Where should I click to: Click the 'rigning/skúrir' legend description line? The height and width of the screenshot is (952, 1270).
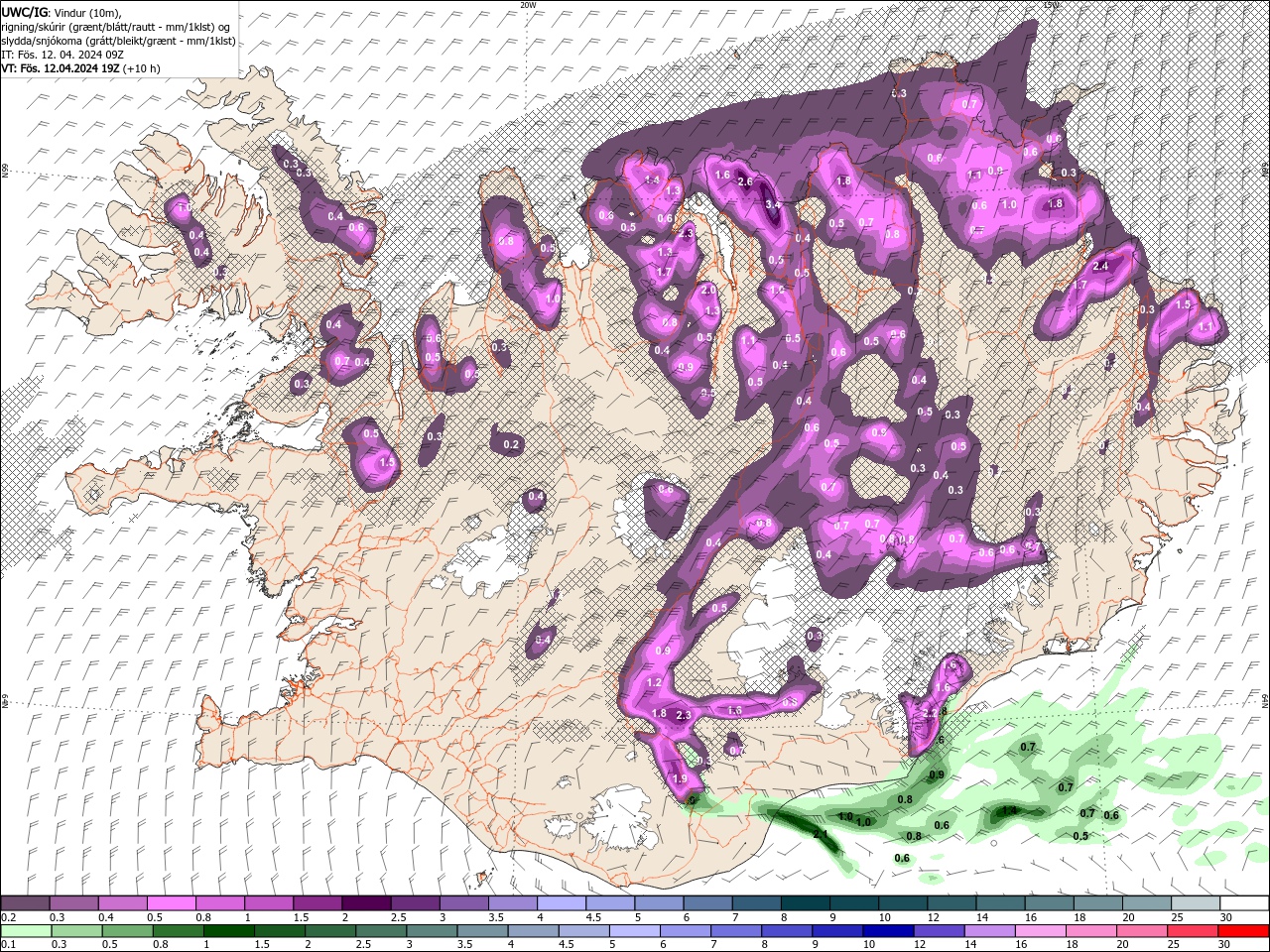pos(115,27)
